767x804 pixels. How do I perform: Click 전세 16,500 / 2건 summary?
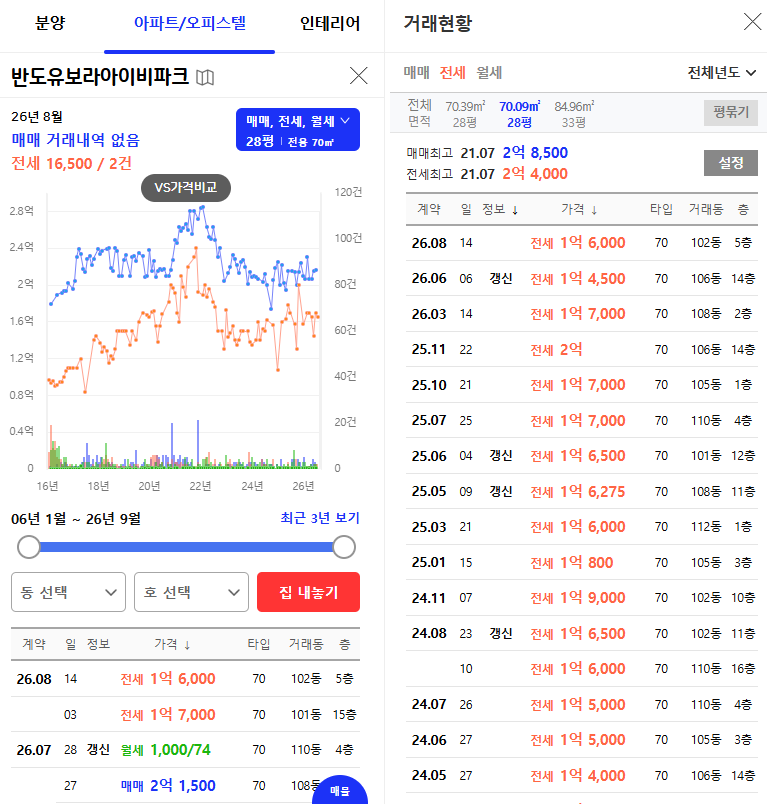(x=72, y=164)
